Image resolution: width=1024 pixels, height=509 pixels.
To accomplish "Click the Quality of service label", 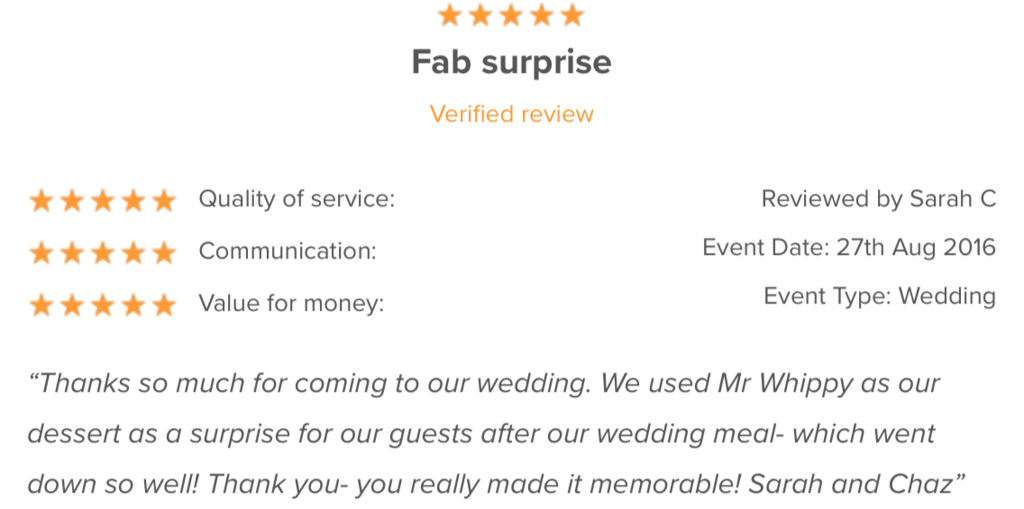I will (x=297, y=199).
